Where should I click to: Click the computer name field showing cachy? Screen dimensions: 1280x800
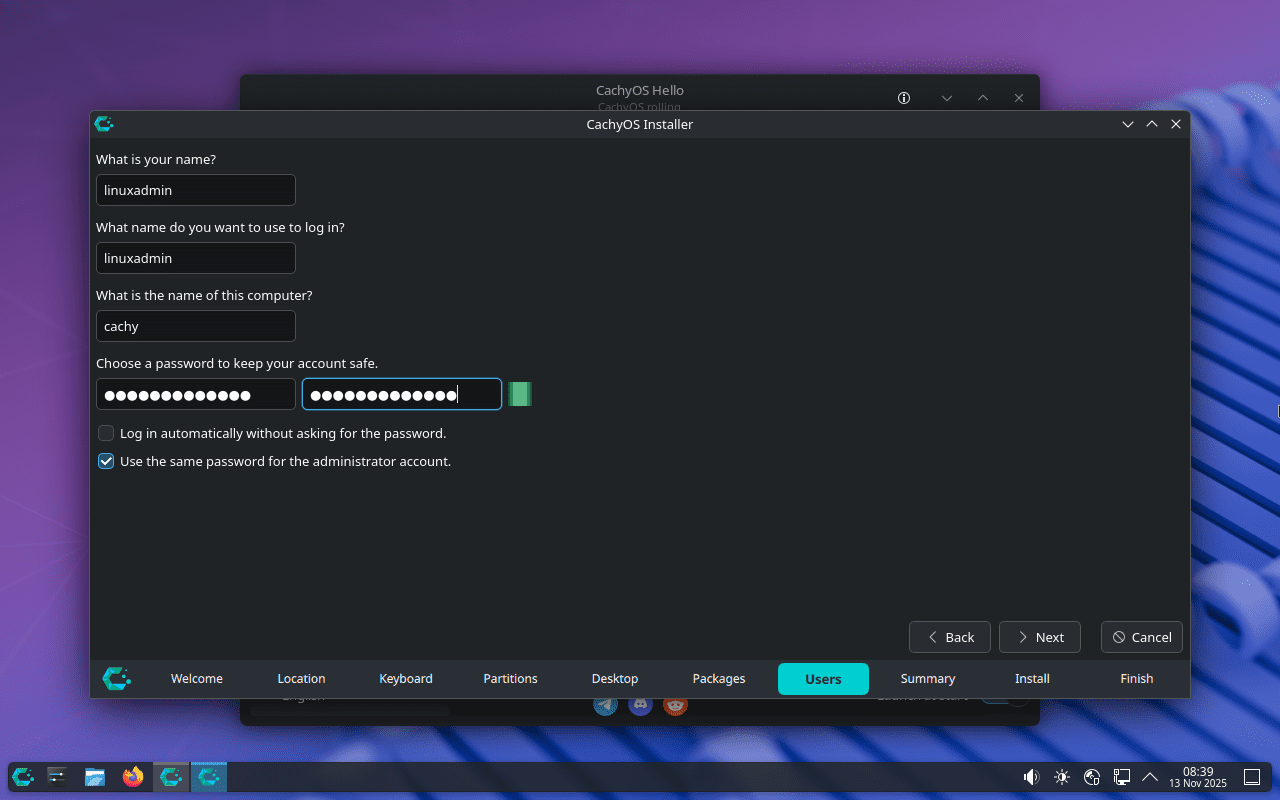coord(195,326)
